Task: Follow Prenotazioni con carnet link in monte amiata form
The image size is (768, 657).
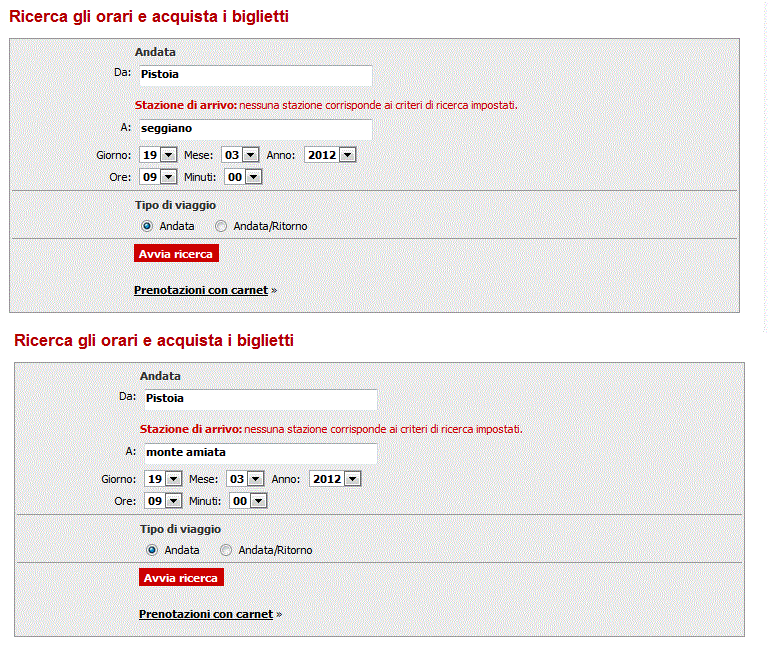Action: [x=206, y=614]
